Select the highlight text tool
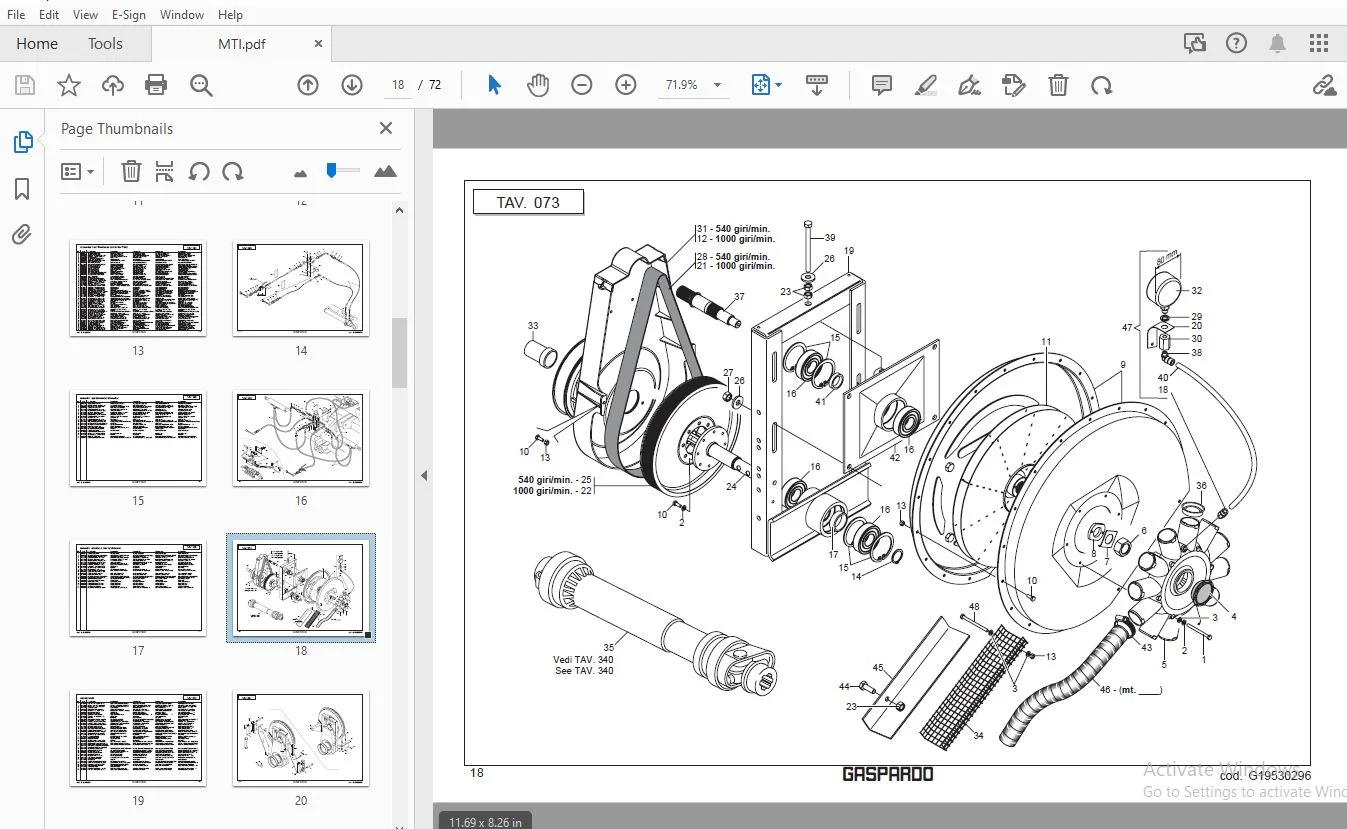Screen dimensions: 1347x829 926,86
